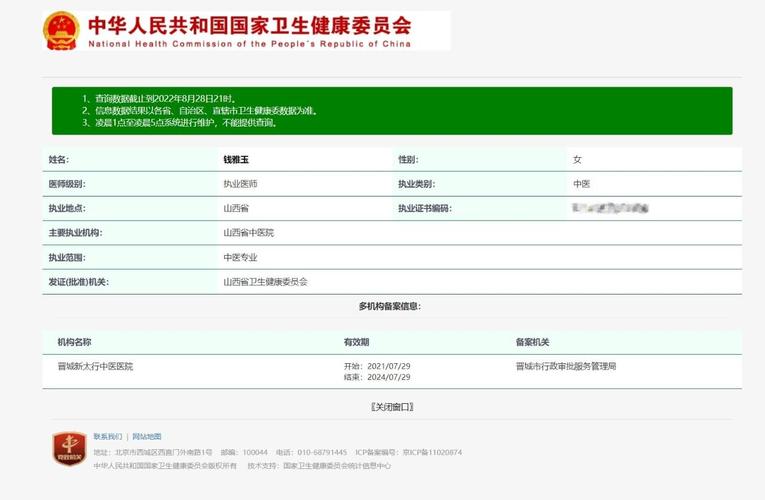Click the blurred certificate number value
Viewport: 765px width, 500px height.
pos(610,208)
